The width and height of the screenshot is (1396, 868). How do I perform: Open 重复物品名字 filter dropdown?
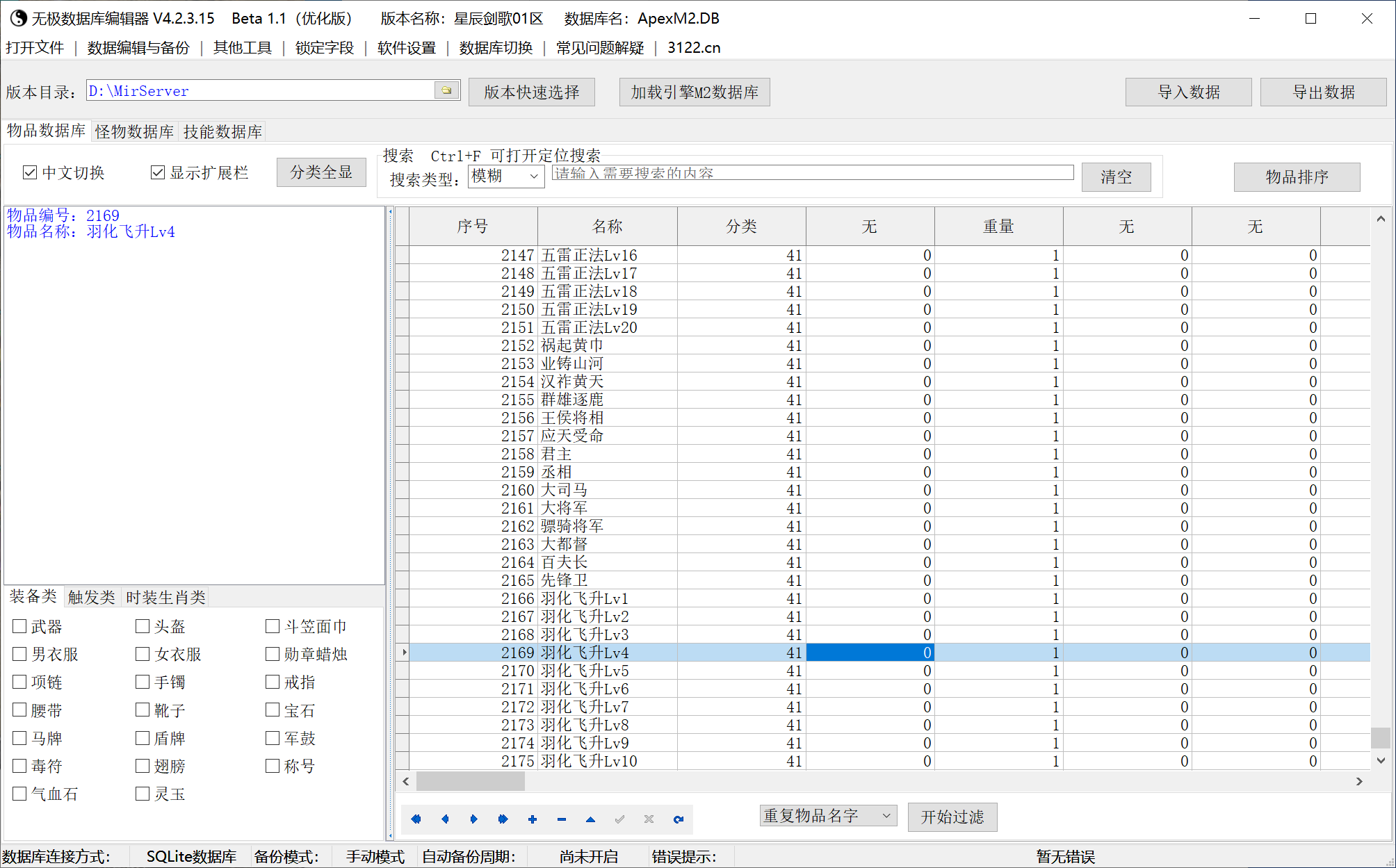(x=828, y=816)
